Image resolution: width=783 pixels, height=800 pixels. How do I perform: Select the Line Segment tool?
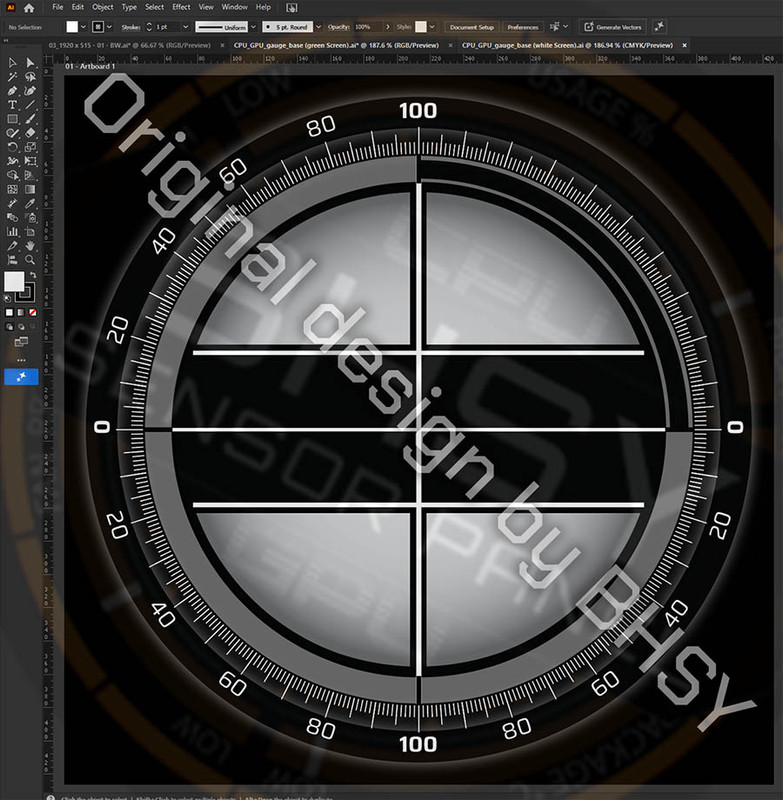pyautogui.click(x=30, y=105)
